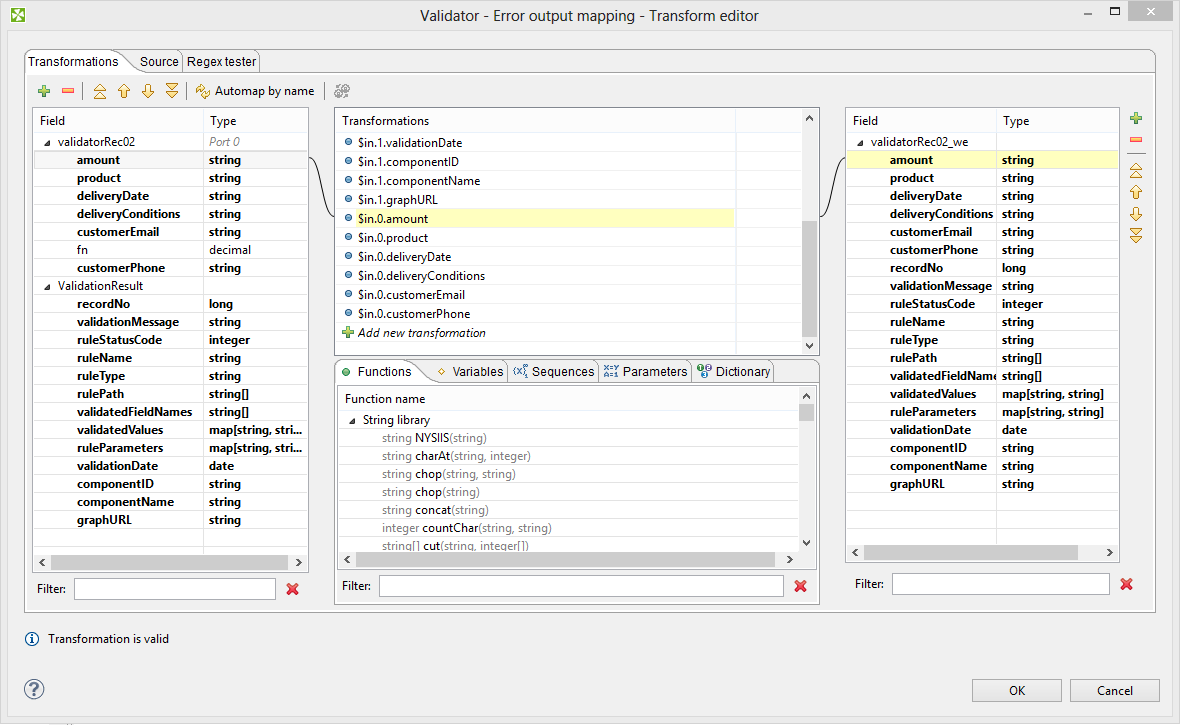The image size is (1180, 725).
Task: Collapse the String library function group
Action: 352,421
